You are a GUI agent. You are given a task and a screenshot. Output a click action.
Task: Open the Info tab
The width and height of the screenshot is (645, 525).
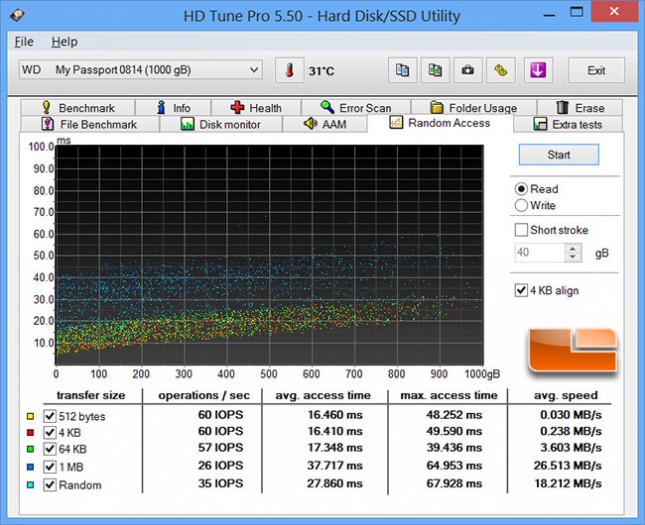[173, 108]
